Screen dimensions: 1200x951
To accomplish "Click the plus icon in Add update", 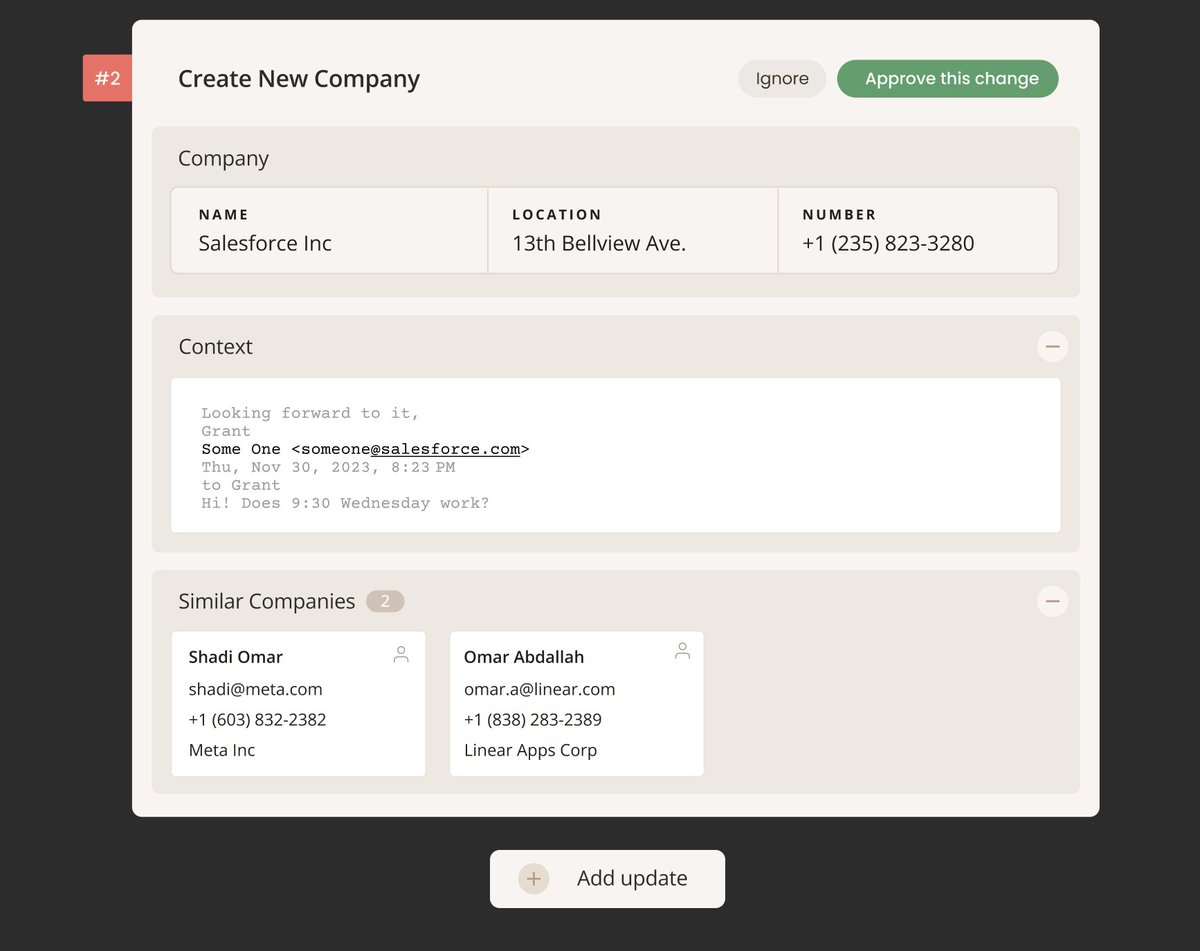I will point(534,879).
